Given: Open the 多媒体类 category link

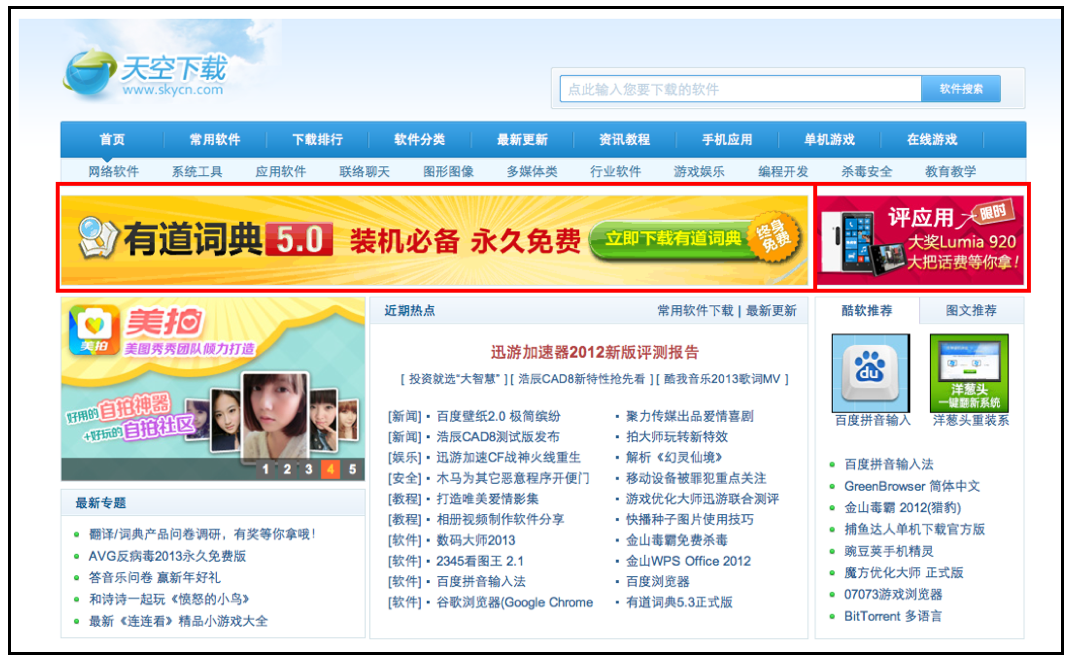Looking at the screenshot, I should tap(532, 172).
